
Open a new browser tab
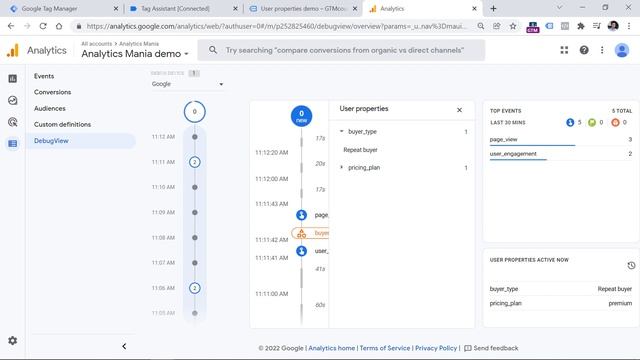(493, 8)
